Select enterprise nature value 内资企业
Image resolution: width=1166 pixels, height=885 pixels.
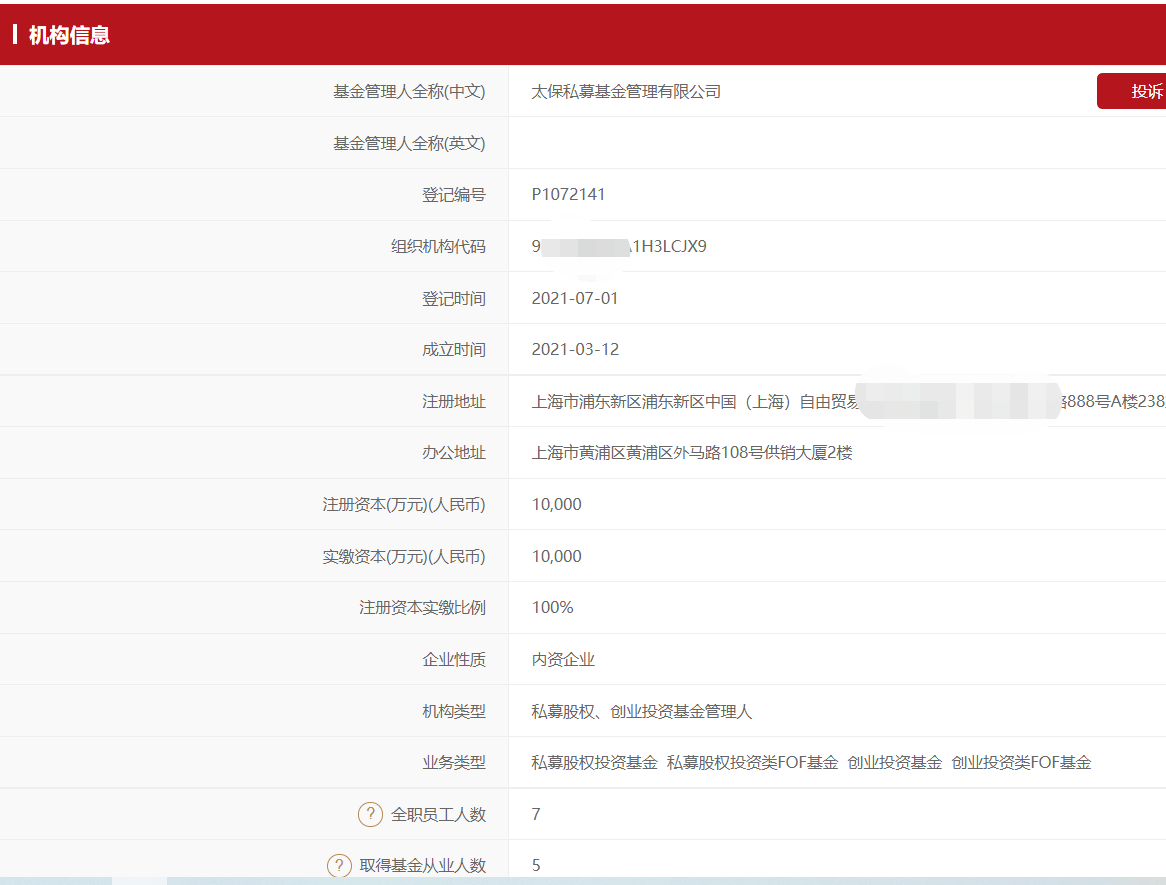pyautogui.click(x=563, y=660)
